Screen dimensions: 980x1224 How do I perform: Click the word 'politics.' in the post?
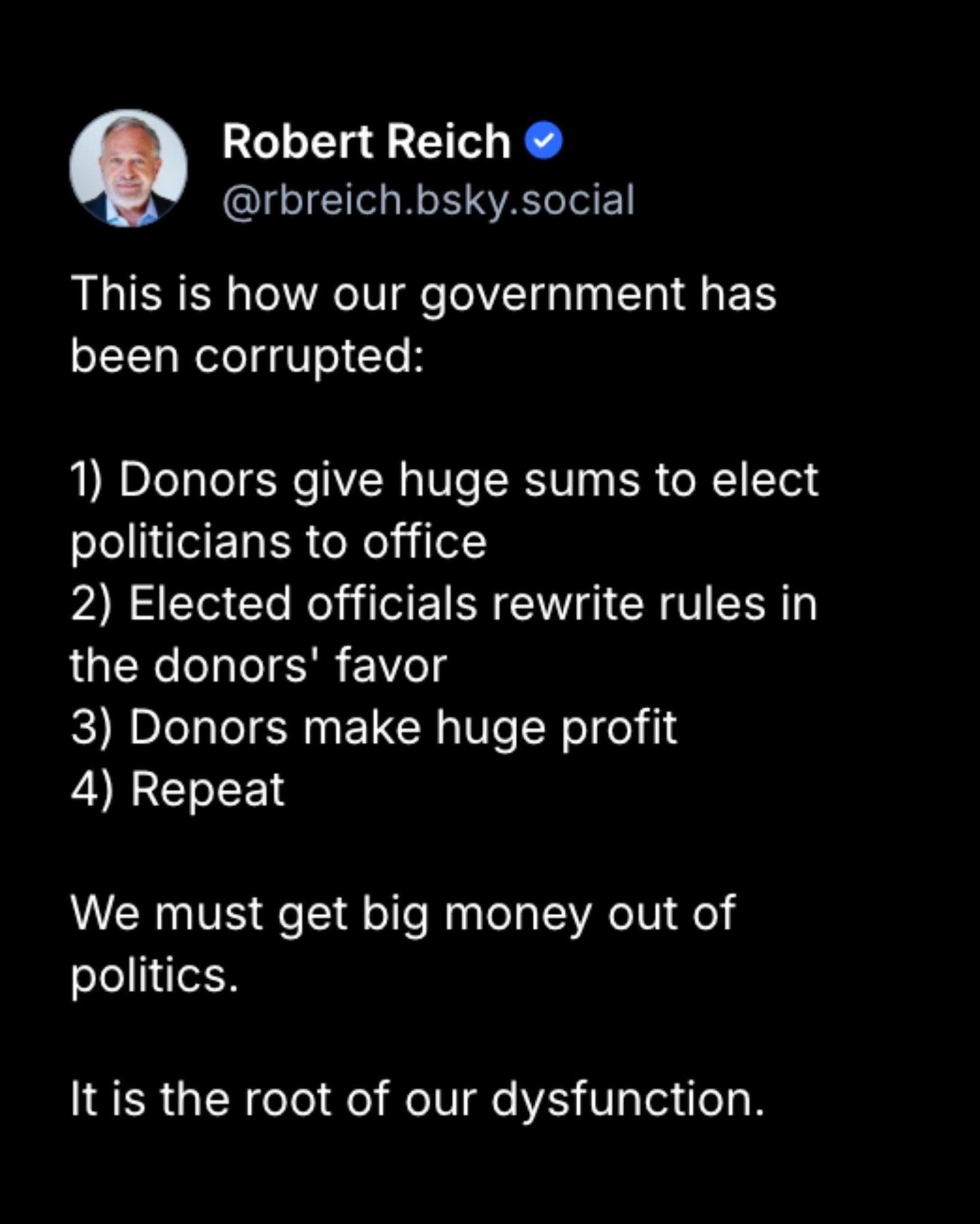pyautogui.click(x=154, y=976)
